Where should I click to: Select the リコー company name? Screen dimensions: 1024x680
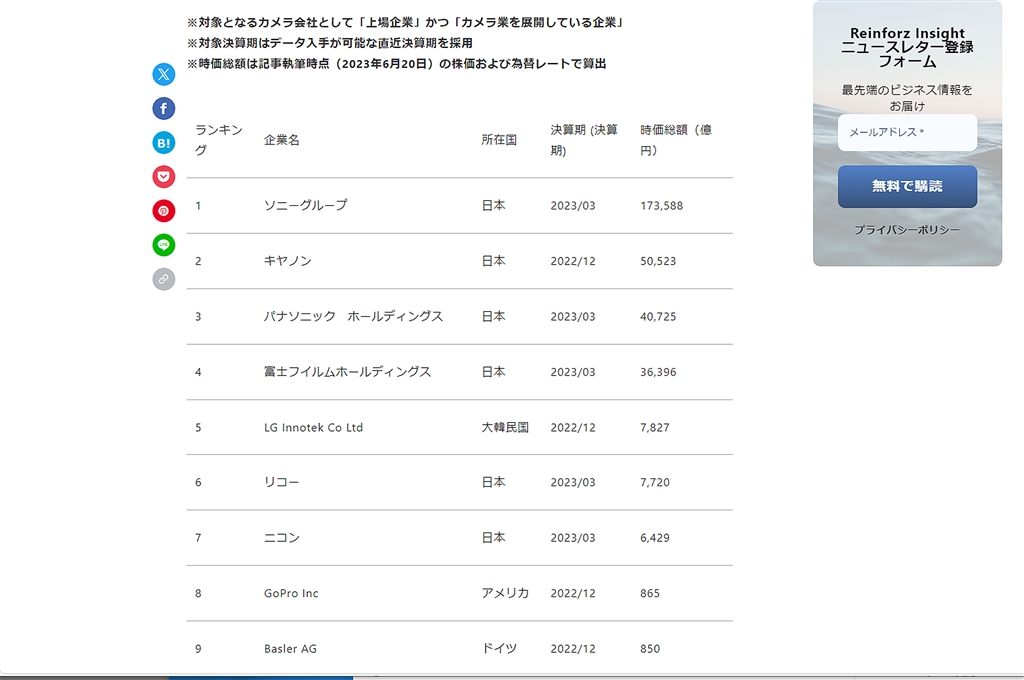tap(281, 482)
